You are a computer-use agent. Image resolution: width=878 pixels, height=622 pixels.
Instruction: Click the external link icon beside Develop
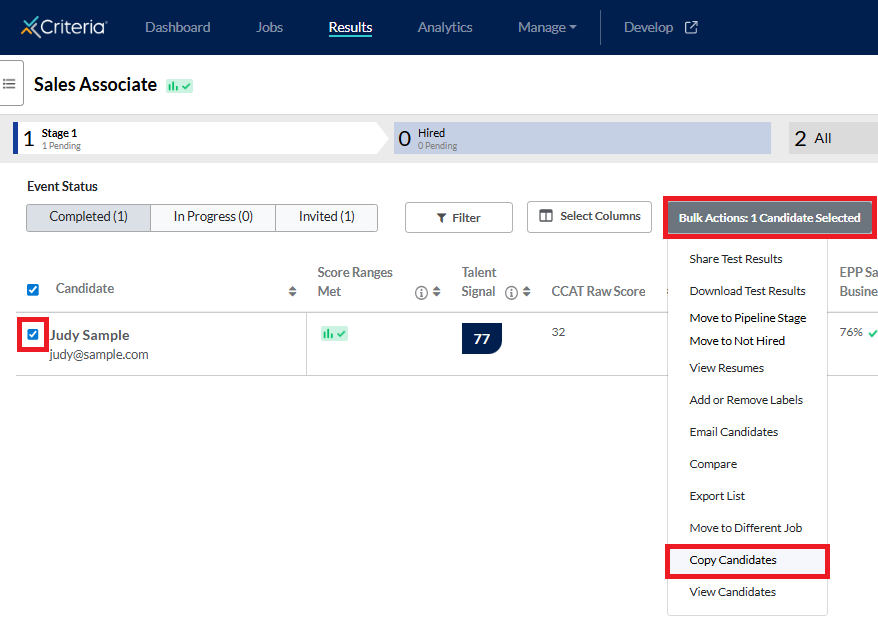coord(691,27)
